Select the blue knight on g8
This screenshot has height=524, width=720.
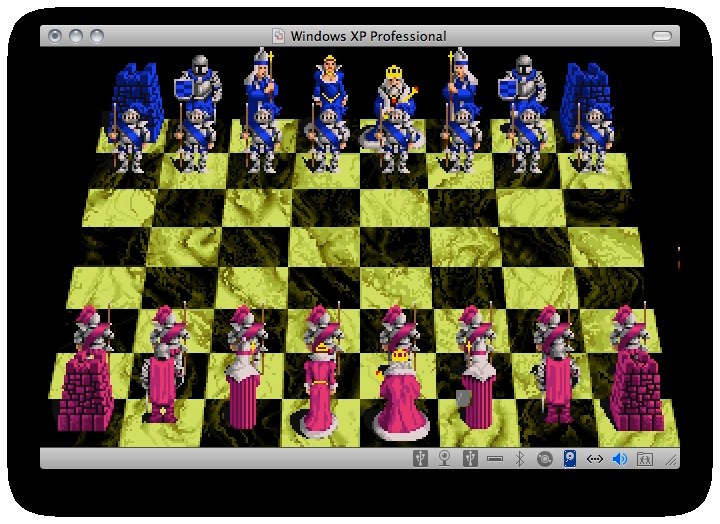tap(523, 85)
